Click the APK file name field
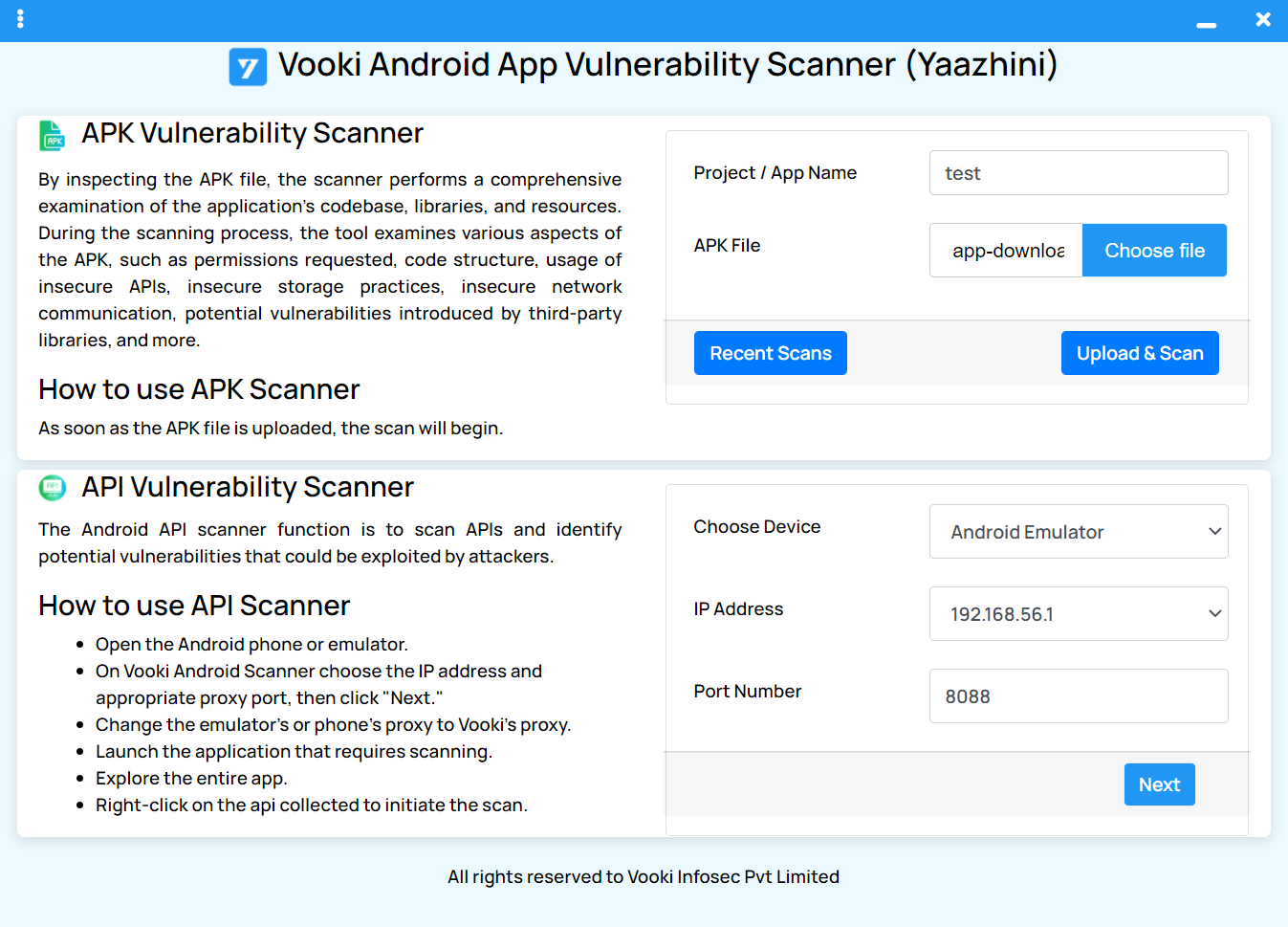1288x927 pixels. click(1006, 251)
